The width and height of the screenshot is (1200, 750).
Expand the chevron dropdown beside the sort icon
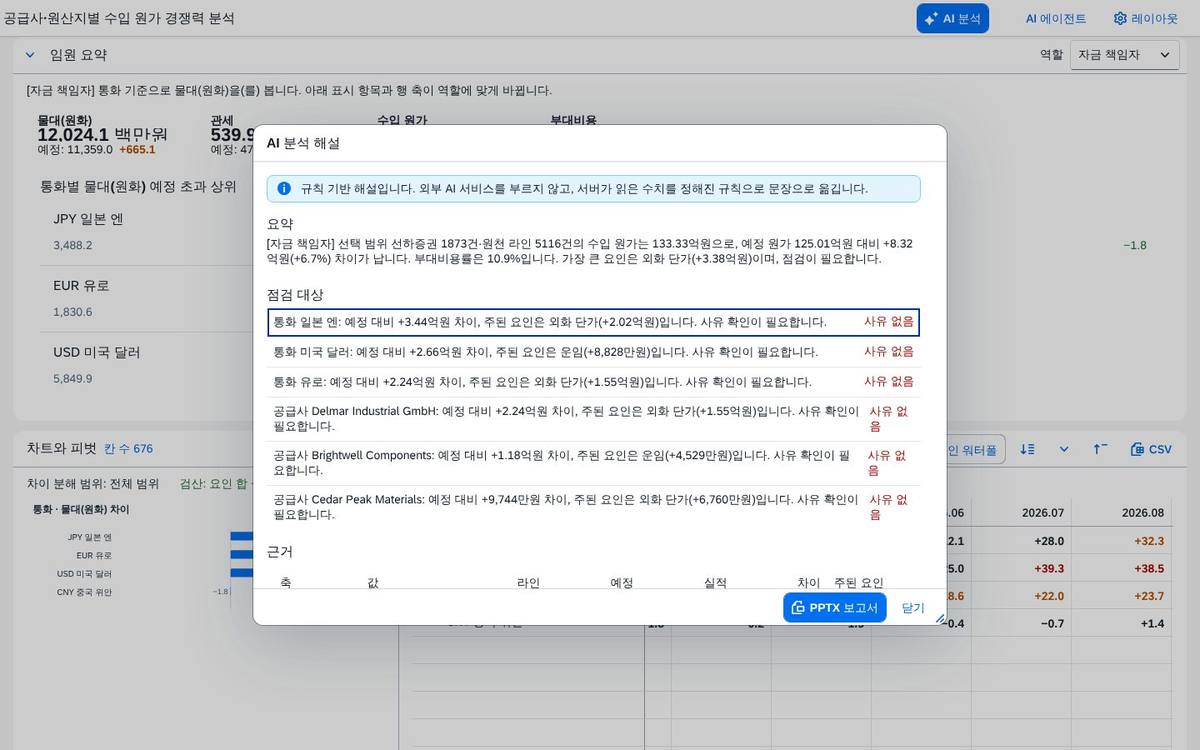tap(1063, 449)
